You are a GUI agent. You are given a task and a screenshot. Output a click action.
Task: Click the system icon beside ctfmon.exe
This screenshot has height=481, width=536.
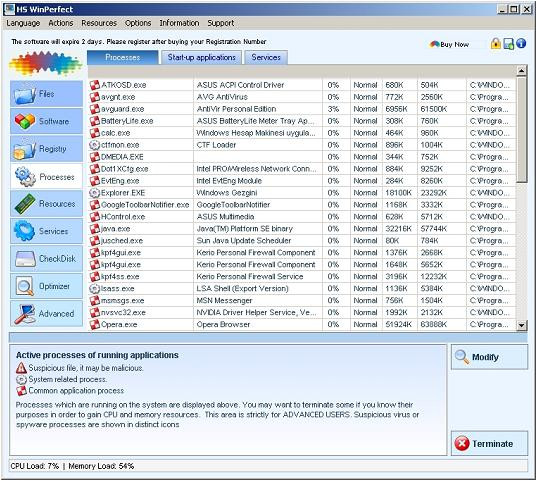tap(94, 145)
